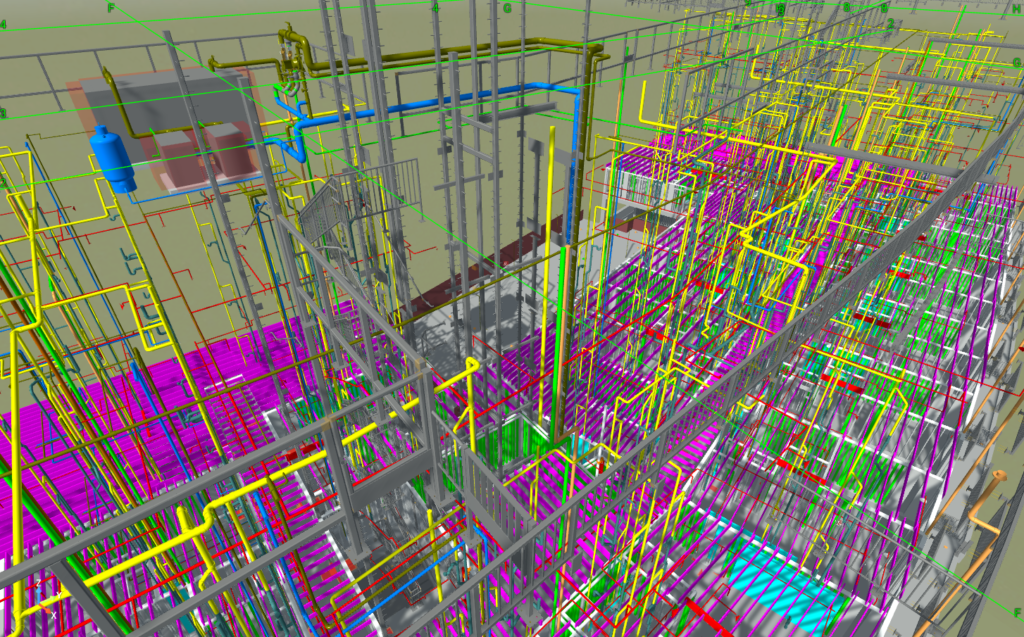Select the olive-colored overhead pipe run
This screenshot has height=637, width=1024.
pos(450,54)
